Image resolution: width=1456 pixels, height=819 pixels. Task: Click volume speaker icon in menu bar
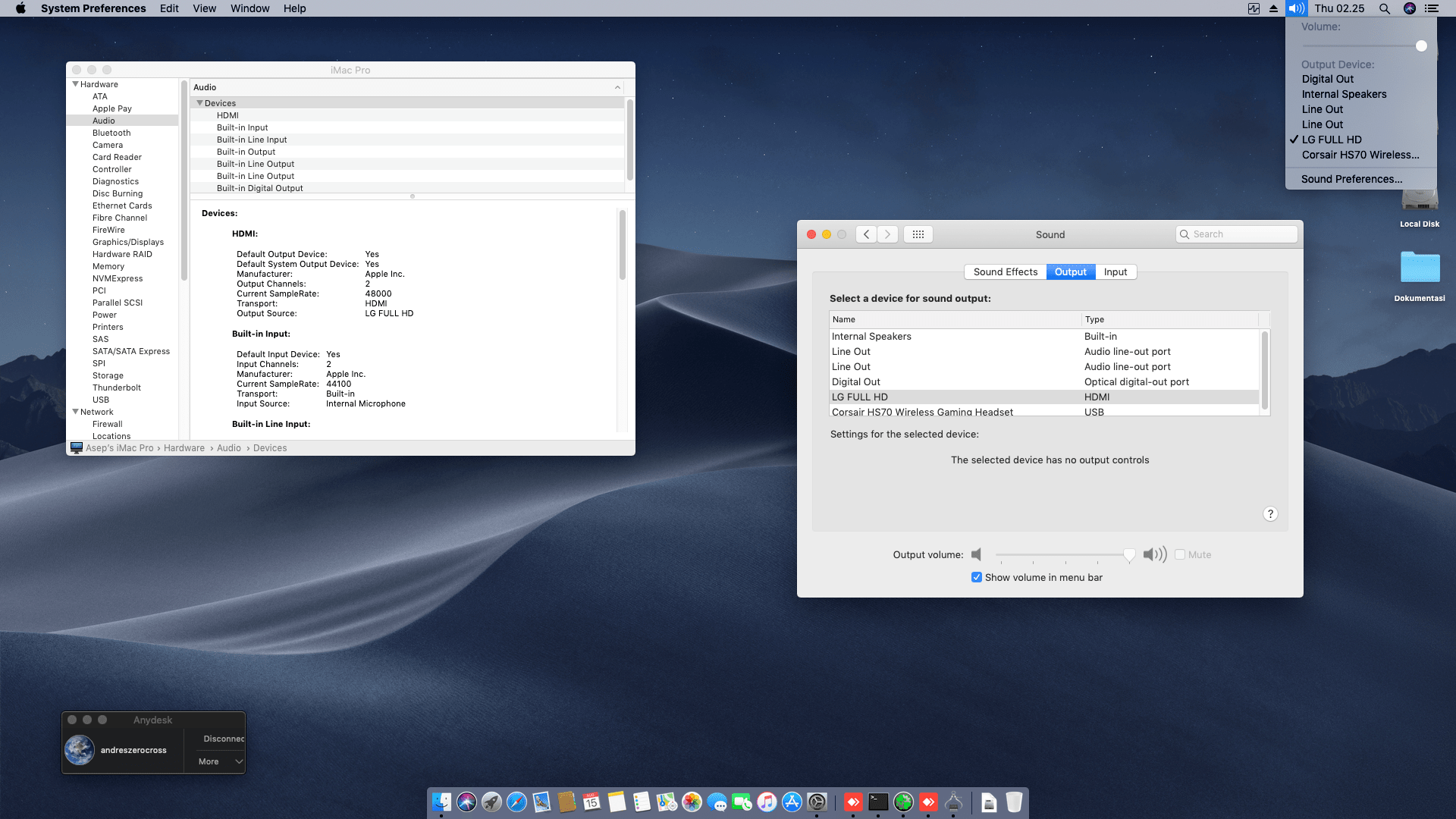(x=1296, y=8)
